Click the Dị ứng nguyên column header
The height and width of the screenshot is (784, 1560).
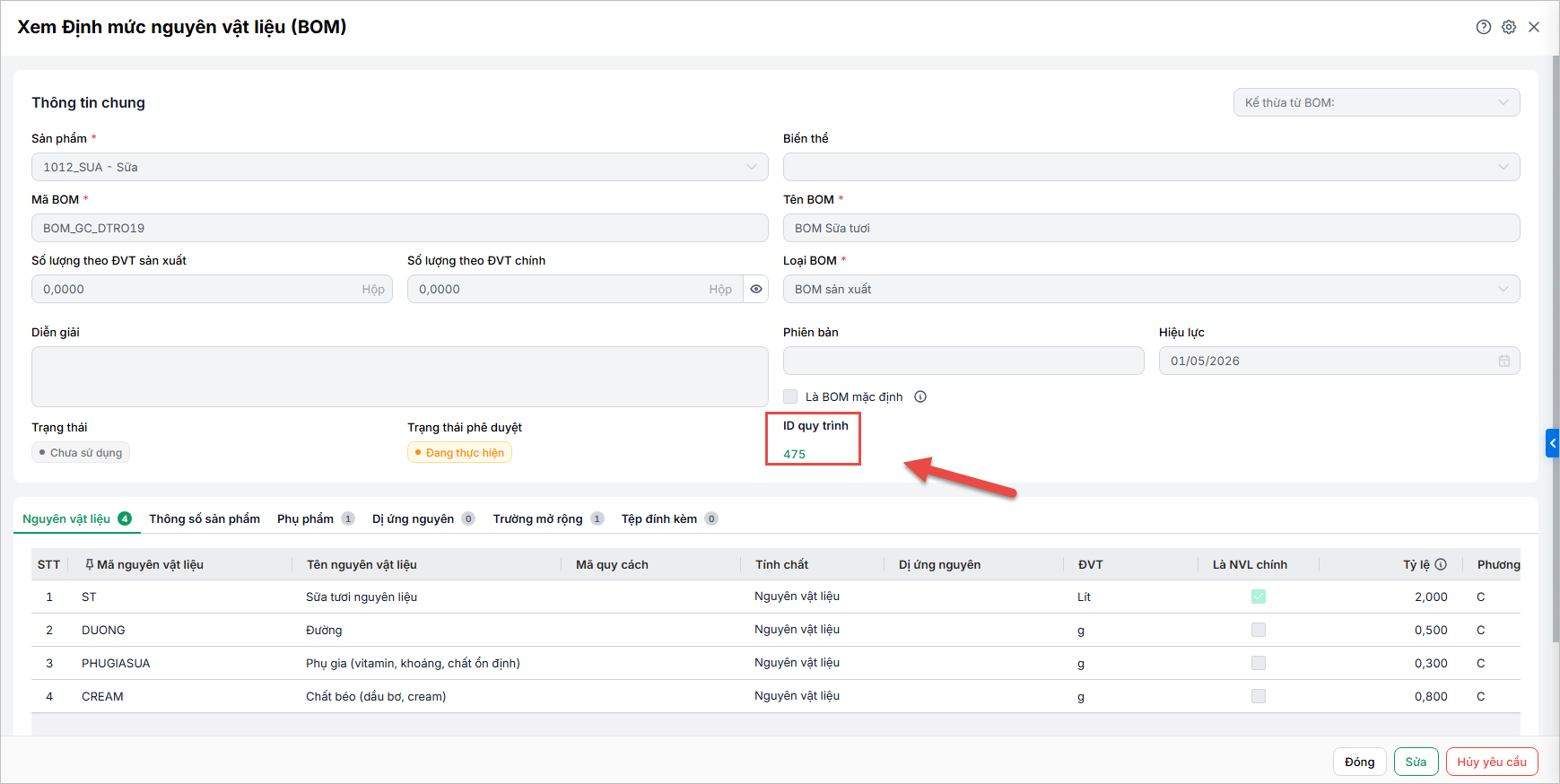coord(939,564)
